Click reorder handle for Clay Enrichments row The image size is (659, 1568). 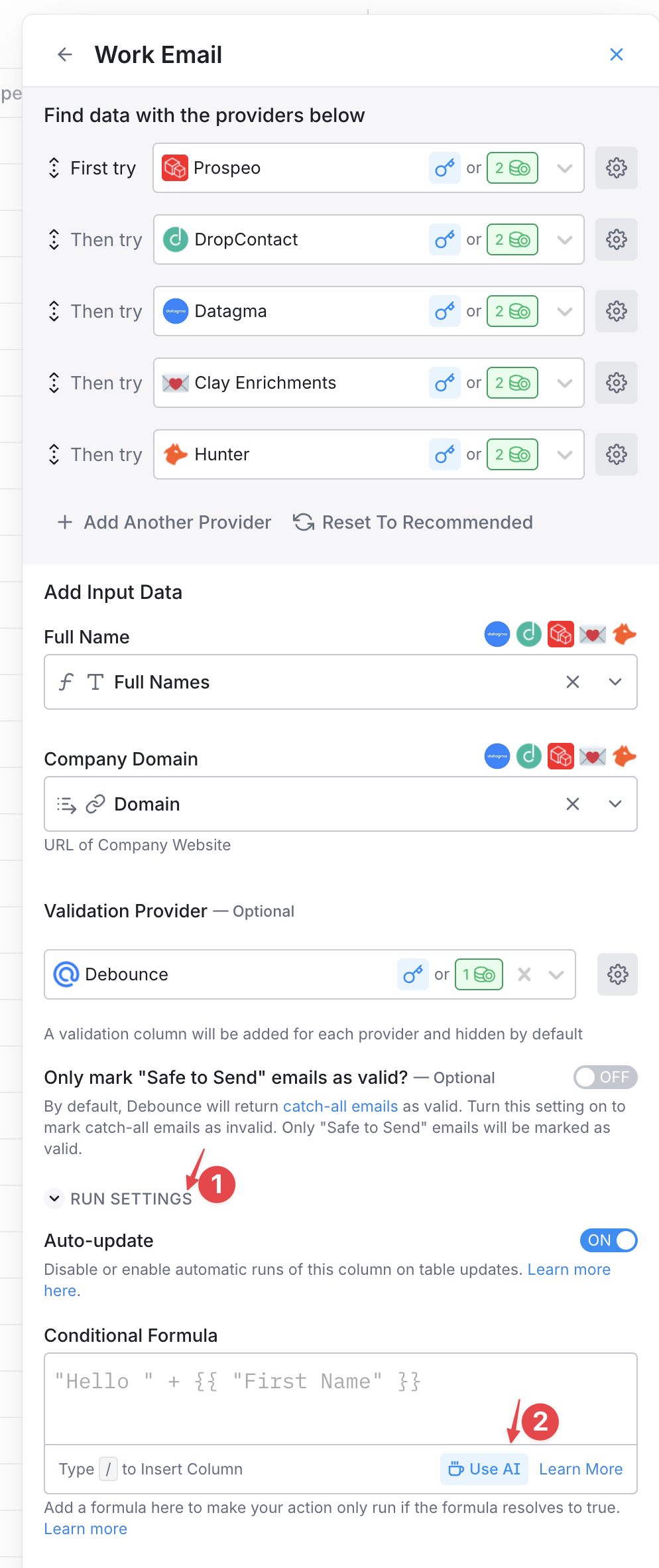click(x=54, y=383)
